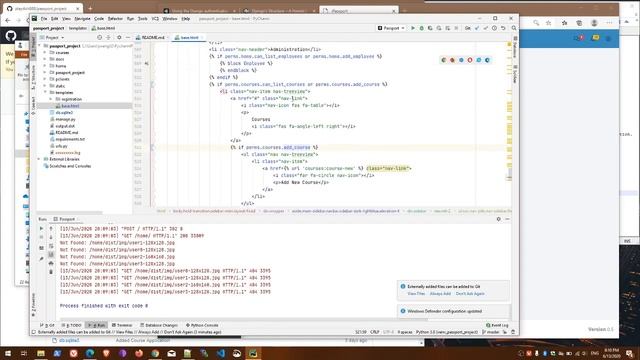The width and height of the screenshot is (640, 360).
Task: Collapse the passport_project root folder
Action: click(x=40, y=46)
